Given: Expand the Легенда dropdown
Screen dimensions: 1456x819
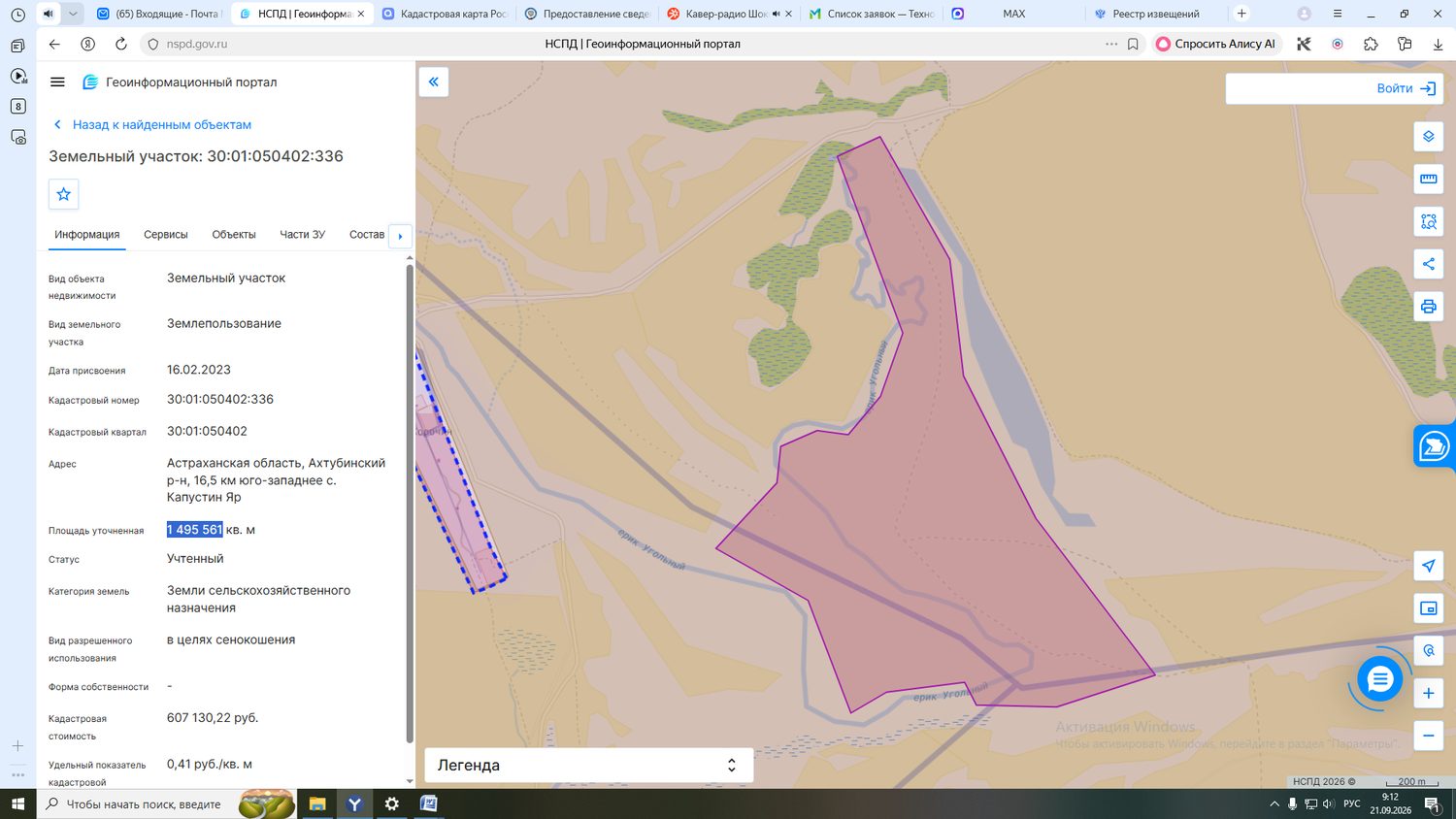Looking at the screenshot, I should point(589,765).
